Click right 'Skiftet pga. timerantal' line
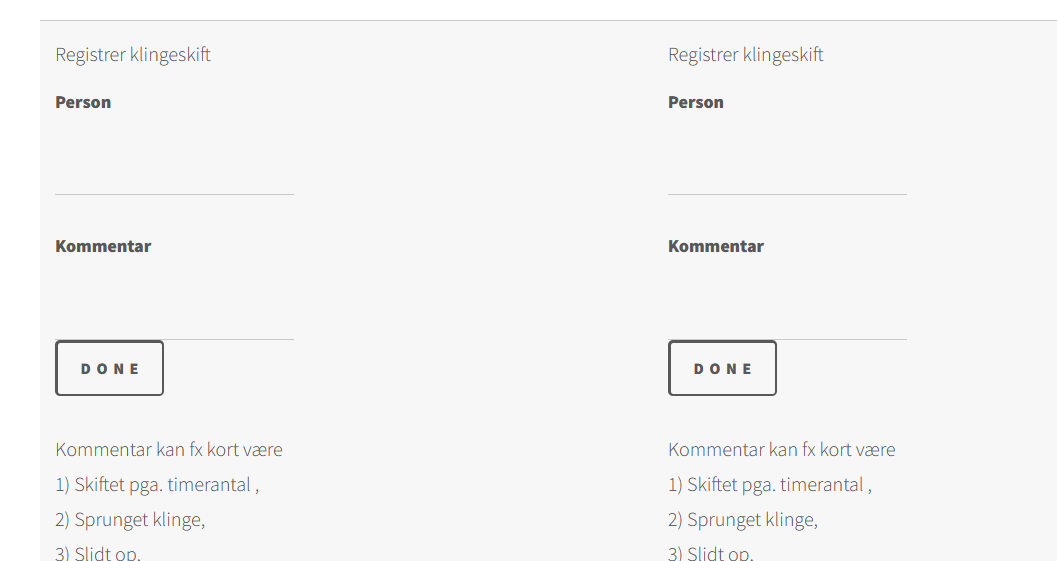This screenshot has height=561, width=1057. coord(770,485)
